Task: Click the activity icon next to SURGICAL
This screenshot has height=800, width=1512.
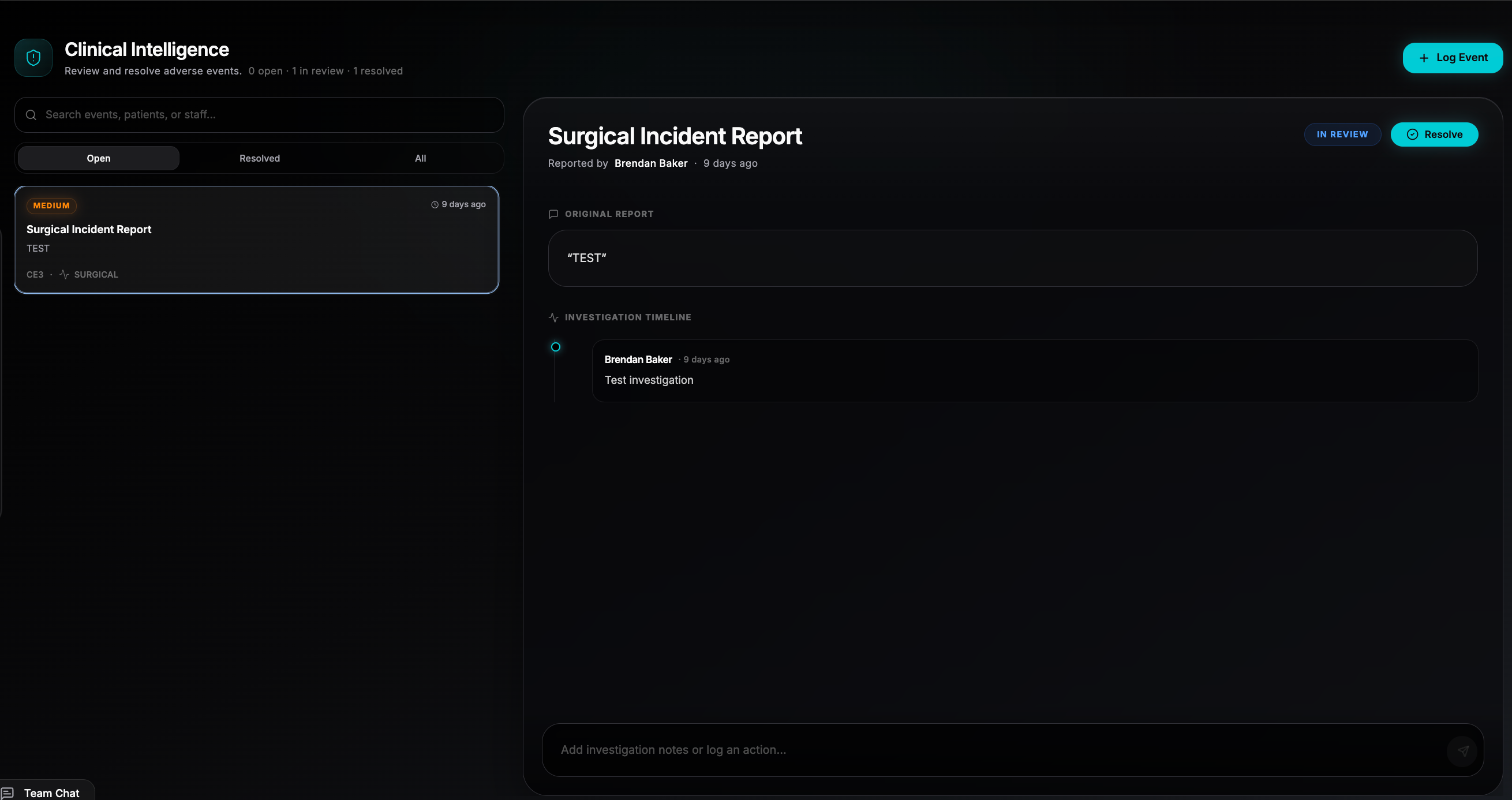Action: click(64, 274)
